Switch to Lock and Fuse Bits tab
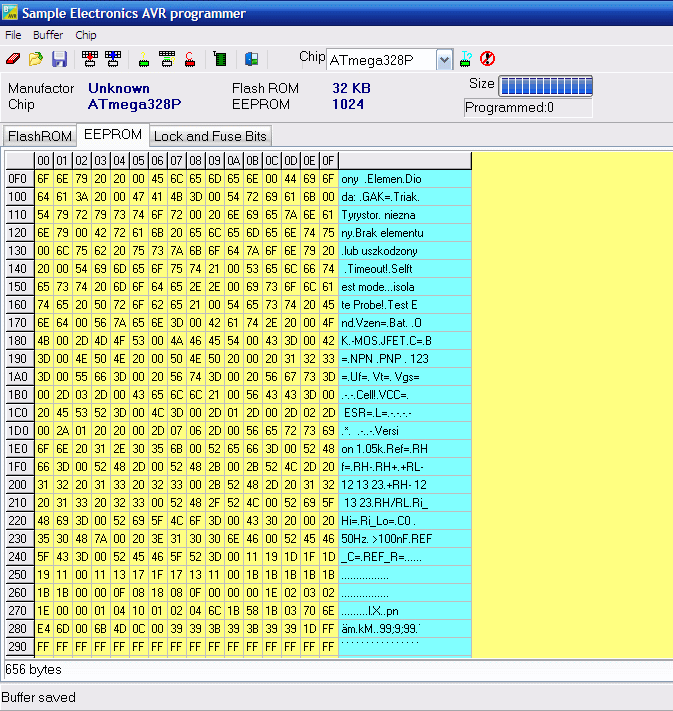 [210, 136]
